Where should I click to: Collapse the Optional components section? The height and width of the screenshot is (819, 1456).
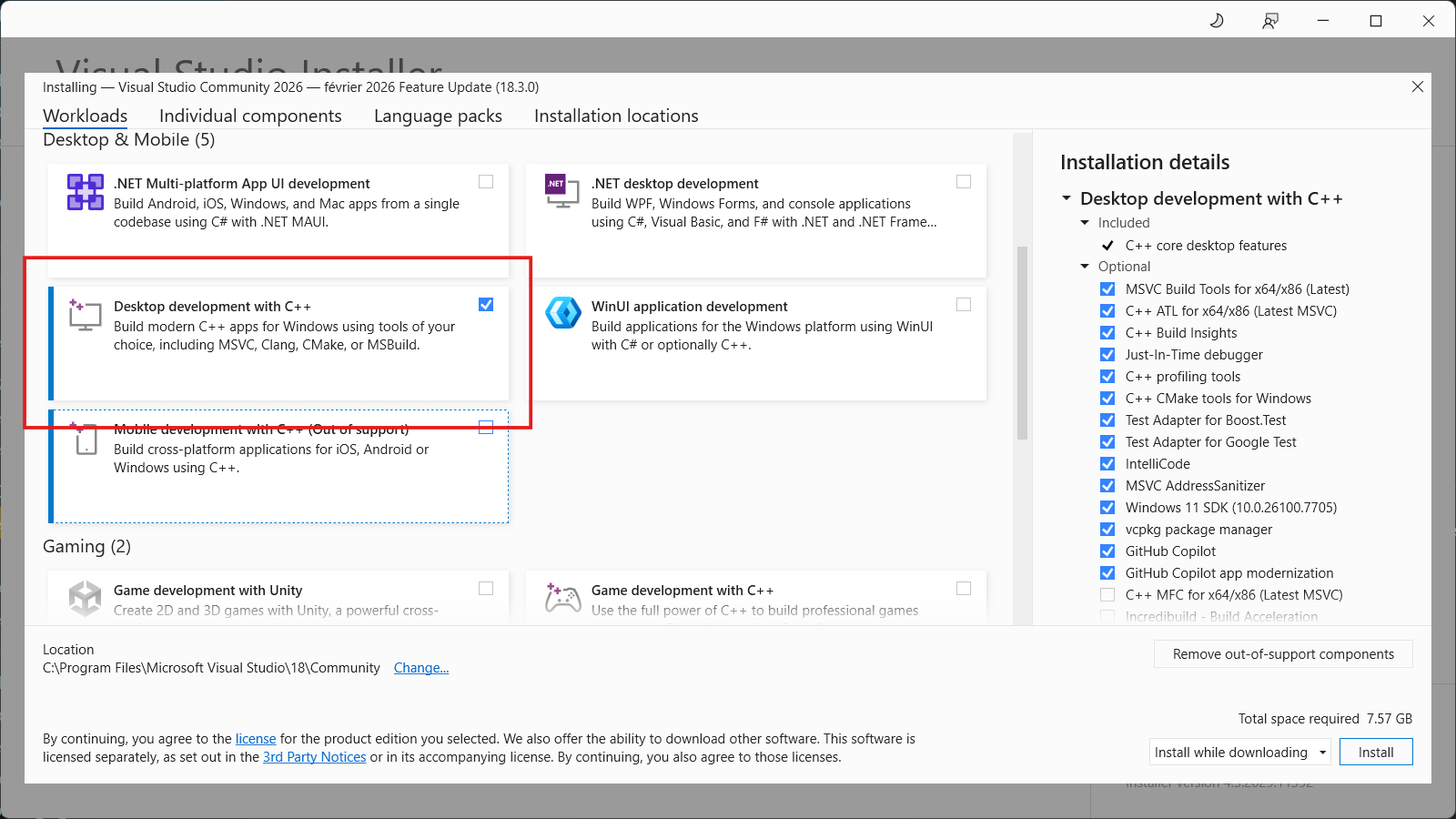click(1084, 266)
